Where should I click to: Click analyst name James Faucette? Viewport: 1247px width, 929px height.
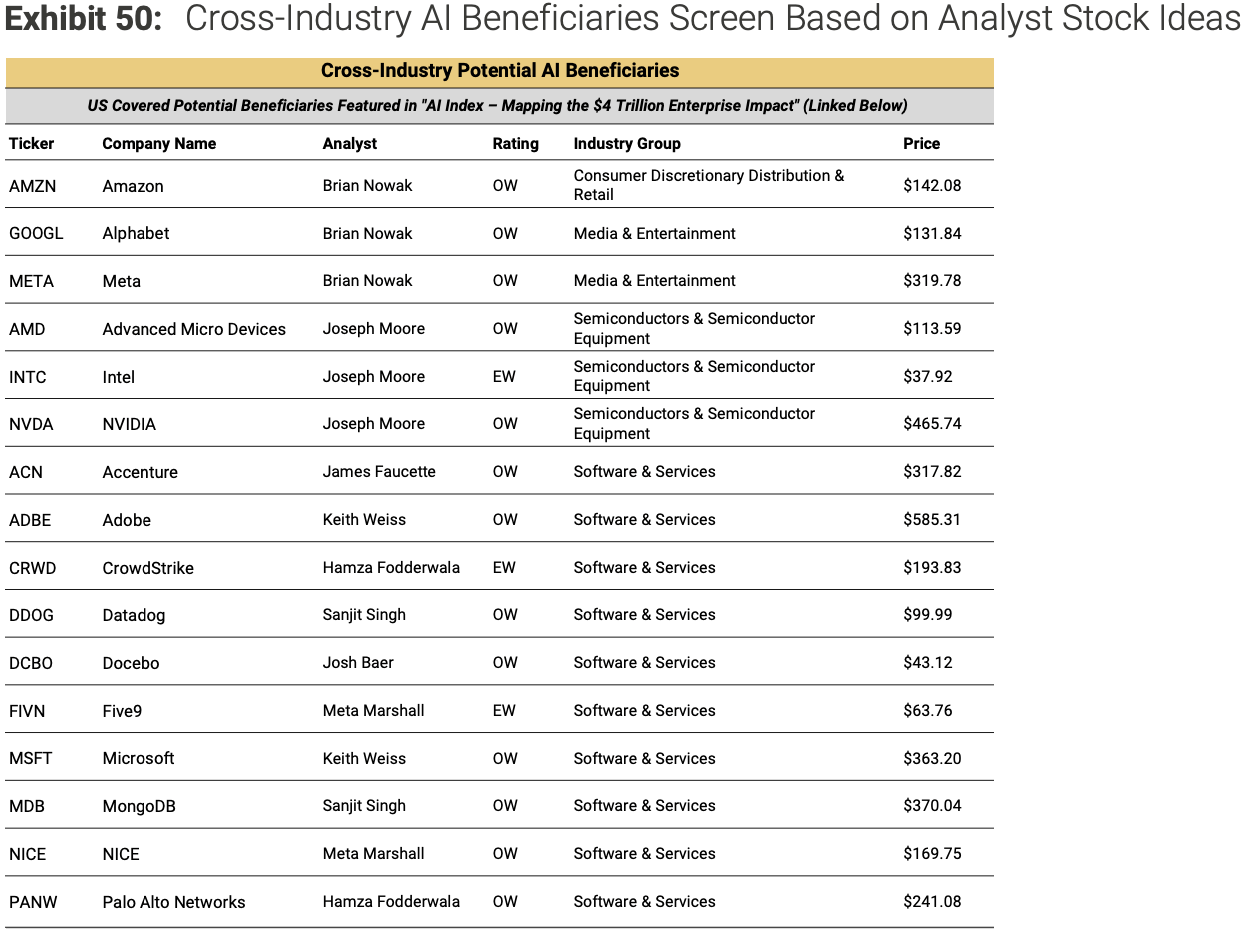point(379,472)
